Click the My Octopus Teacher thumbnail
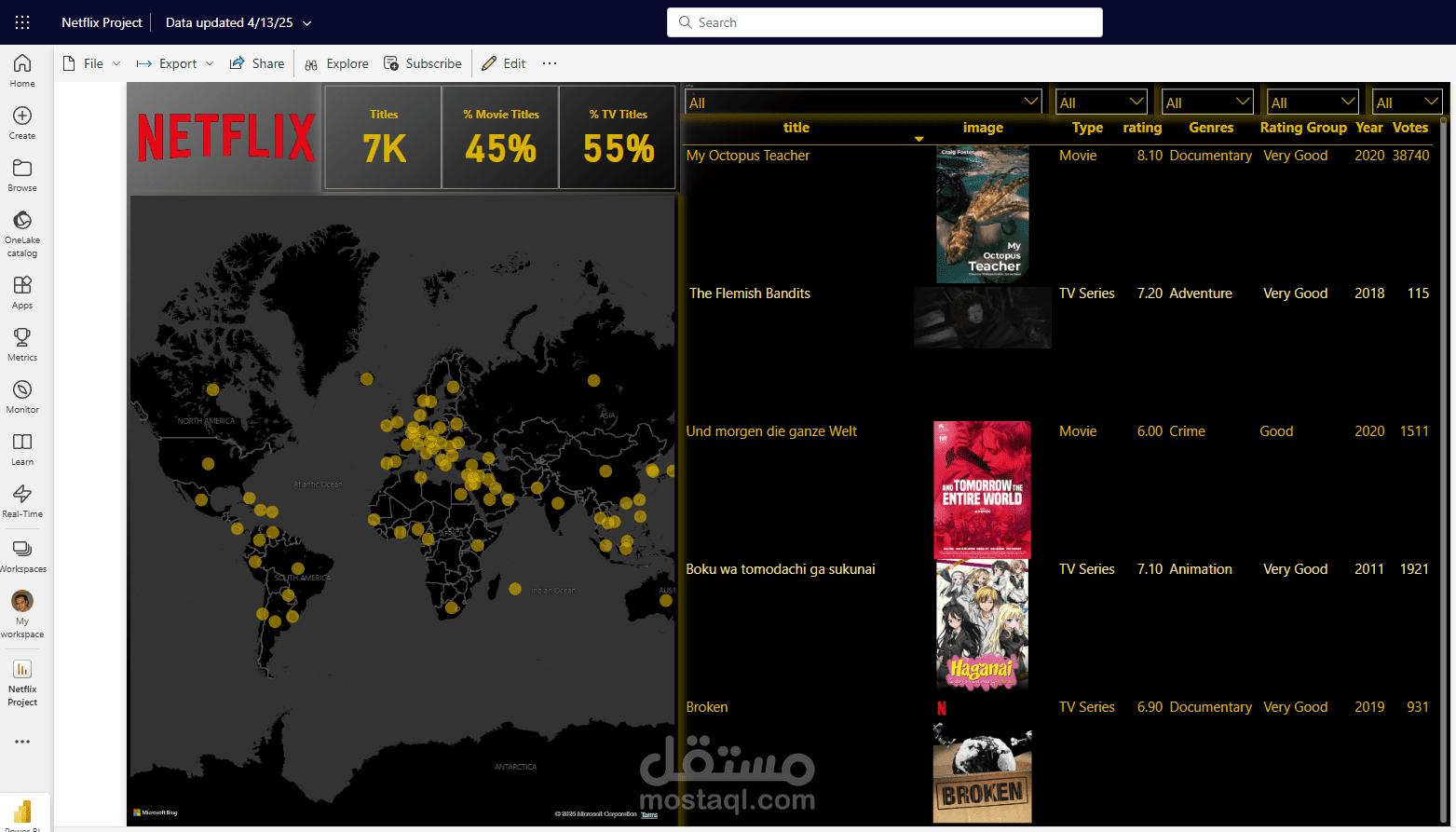The height and width of the screenshot is (832, 1456). (982, 213)
